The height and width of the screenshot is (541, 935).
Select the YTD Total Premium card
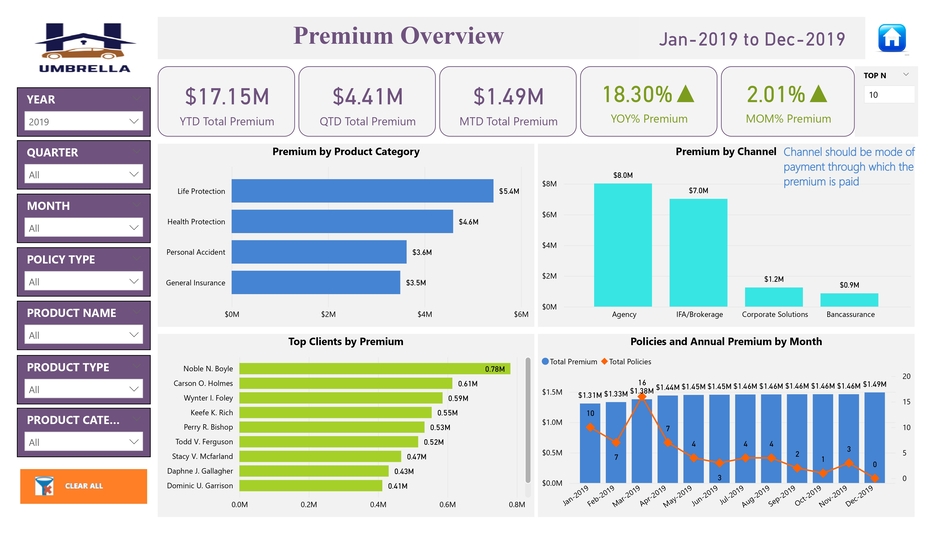tap(226, 102)
